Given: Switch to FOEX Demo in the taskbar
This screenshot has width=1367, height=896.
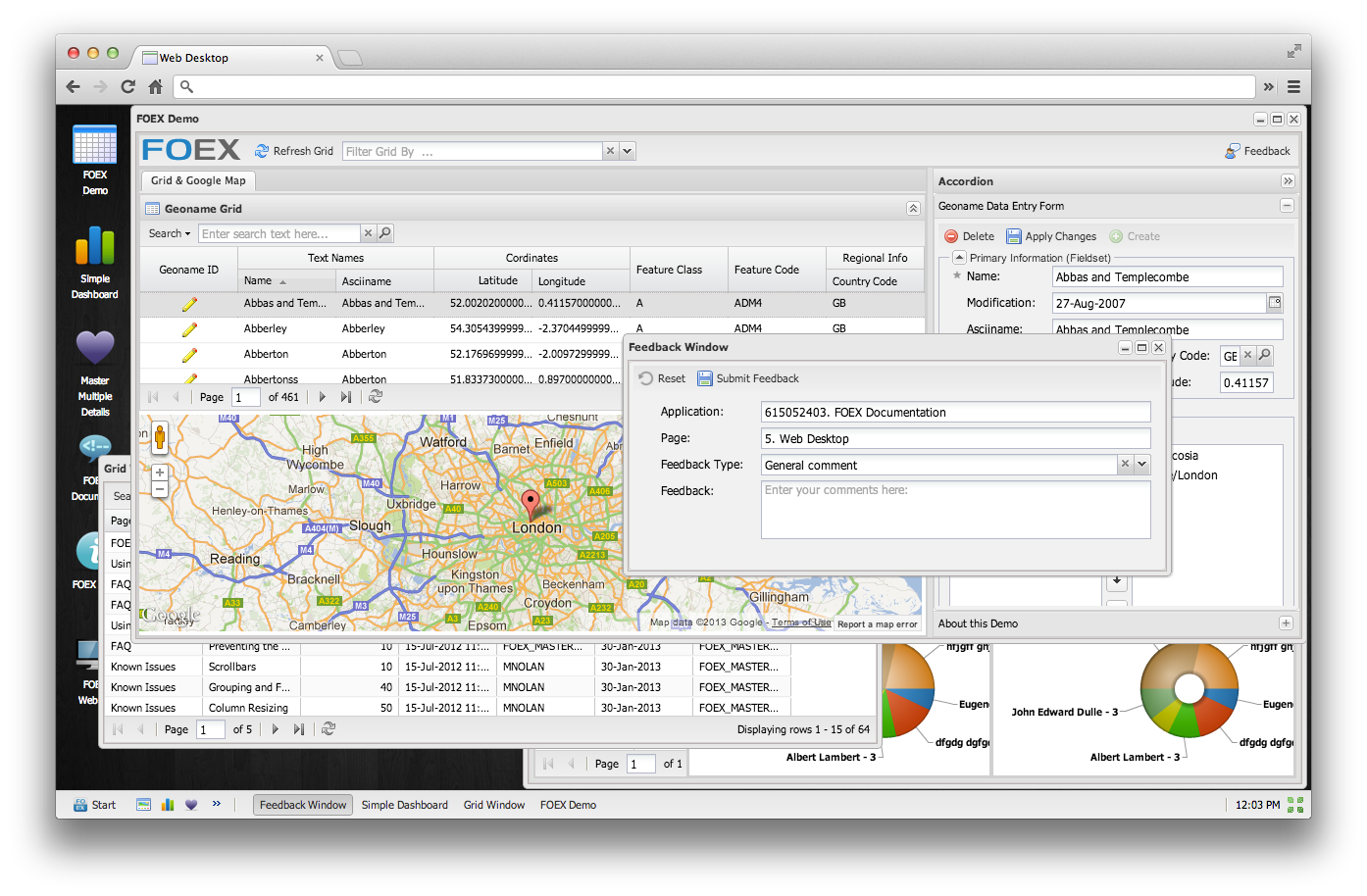Looking at the screenshot, I should tap(568, 805).
